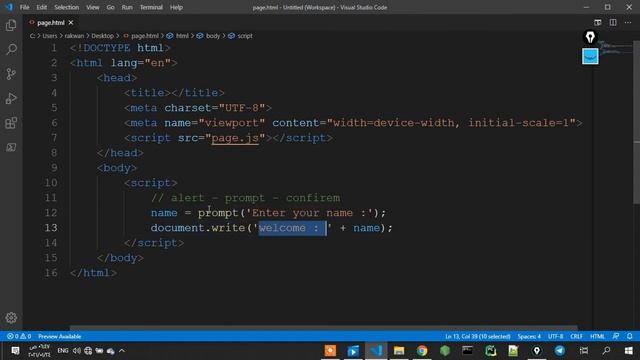Click the HTML language mode indicator

click(x=597, y=336)
